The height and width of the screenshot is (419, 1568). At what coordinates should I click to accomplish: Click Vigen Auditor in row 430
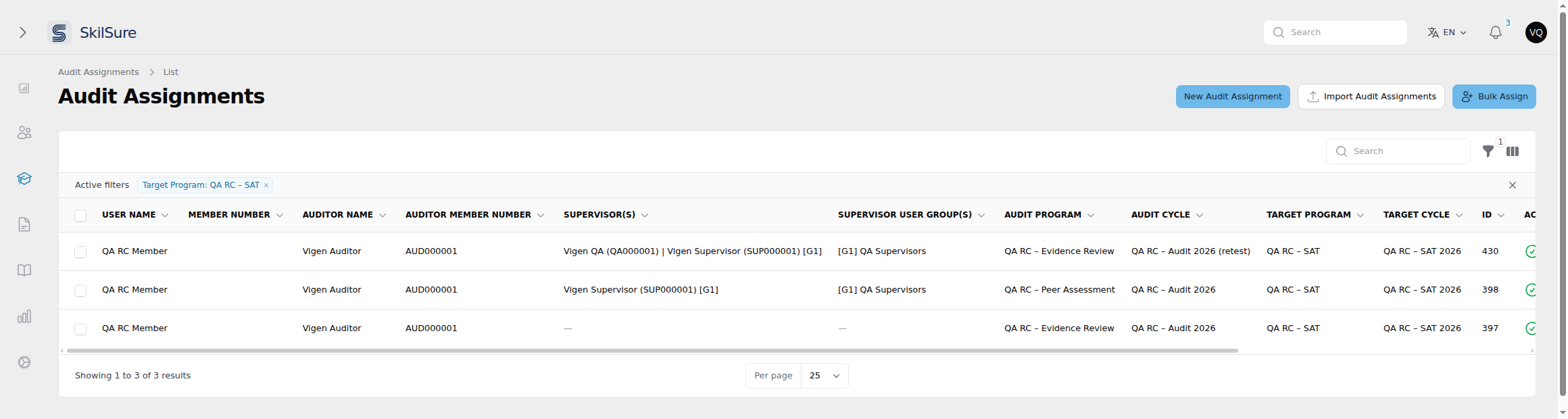point(332,251)
